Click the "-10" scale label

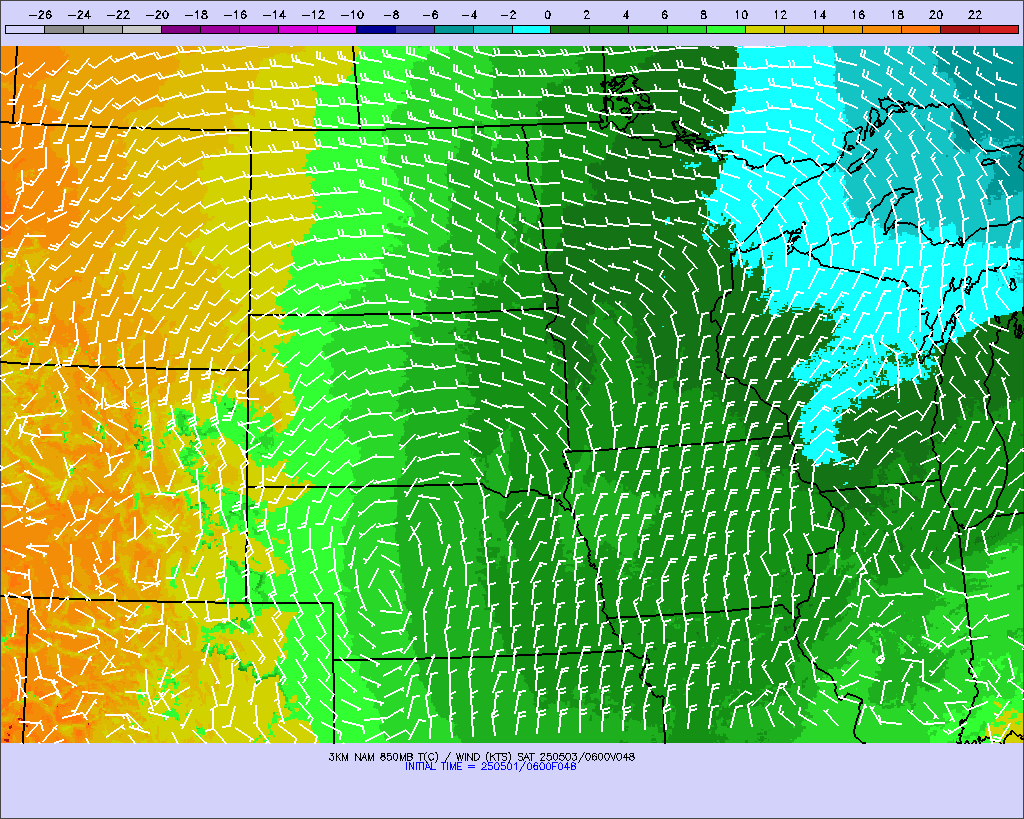tap(352, 14)
